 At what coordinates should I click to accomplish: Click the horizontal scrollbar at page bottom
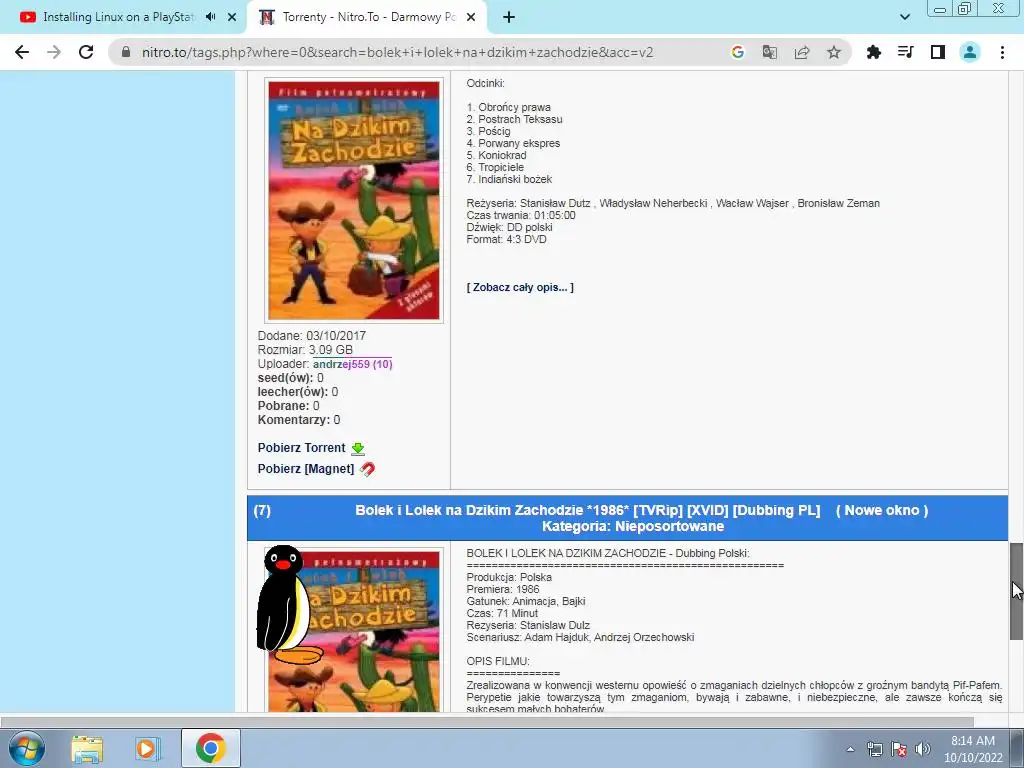tap(487, 721)
